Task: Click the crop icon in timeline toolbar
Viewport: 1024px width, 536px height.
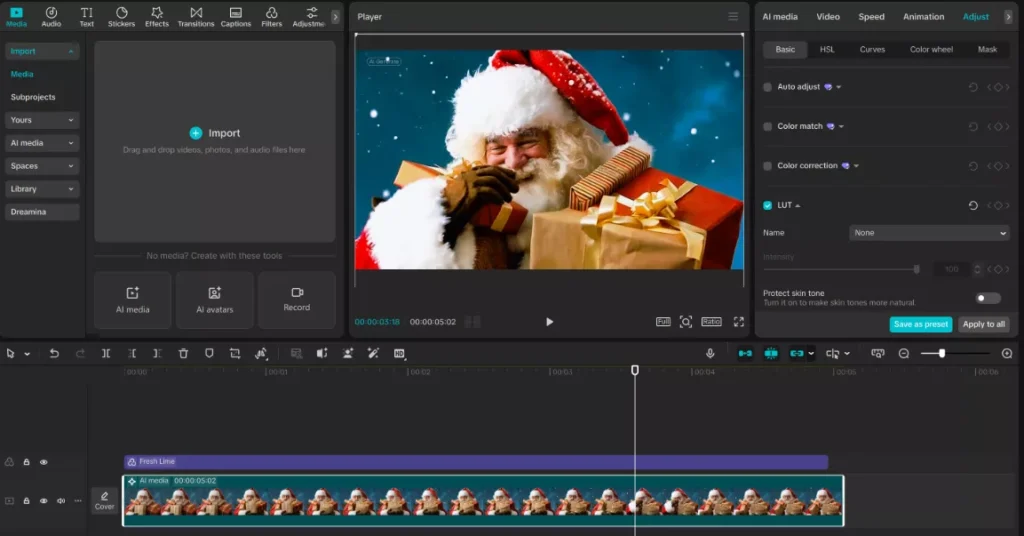Action: pyautogui.click(x=235, y=353)
